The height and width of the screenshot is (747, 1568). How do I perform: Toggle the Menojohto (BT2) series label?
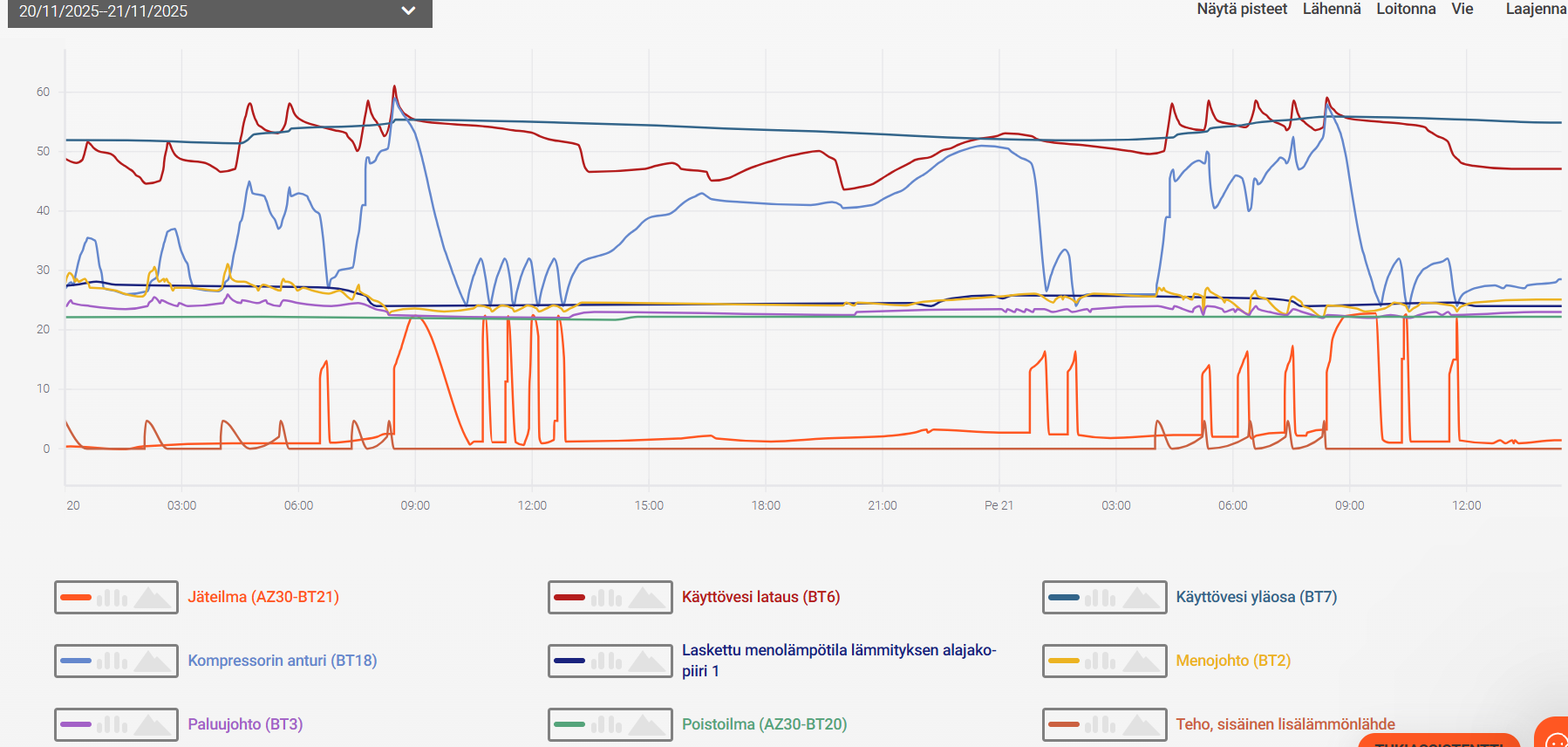[1232, 661]
